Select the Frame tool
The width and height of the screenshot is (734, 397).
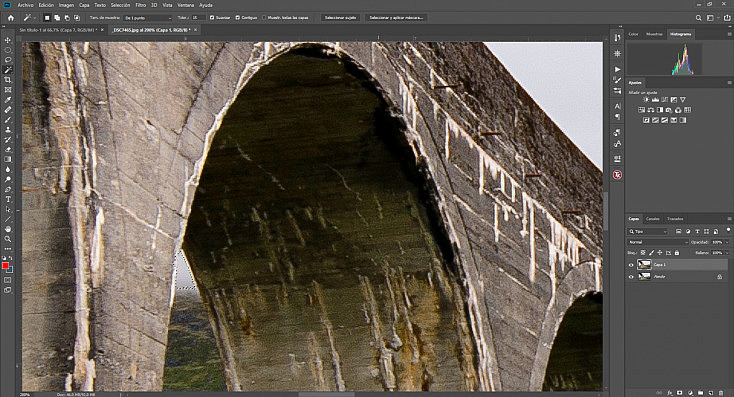[8, 90]
